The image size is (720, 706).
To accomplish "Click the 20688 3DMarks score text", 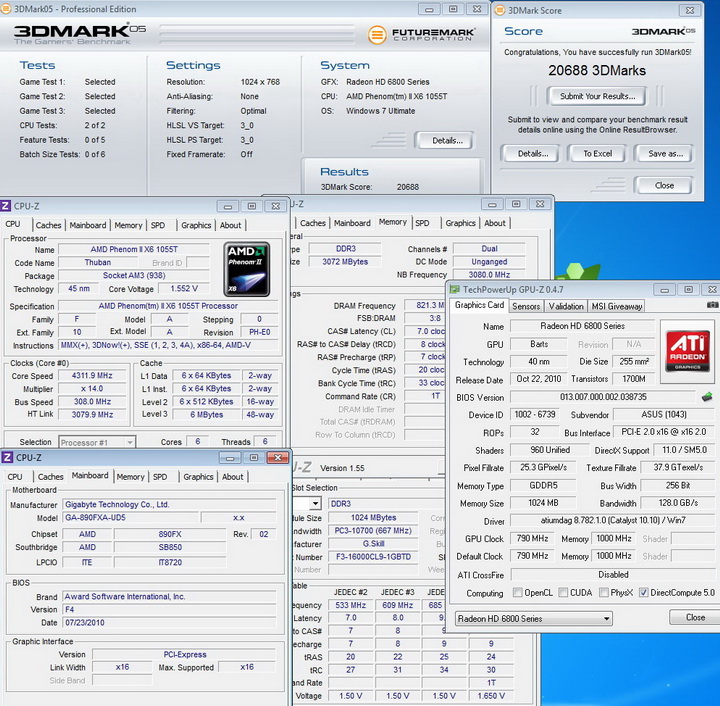I will point(597,70).
